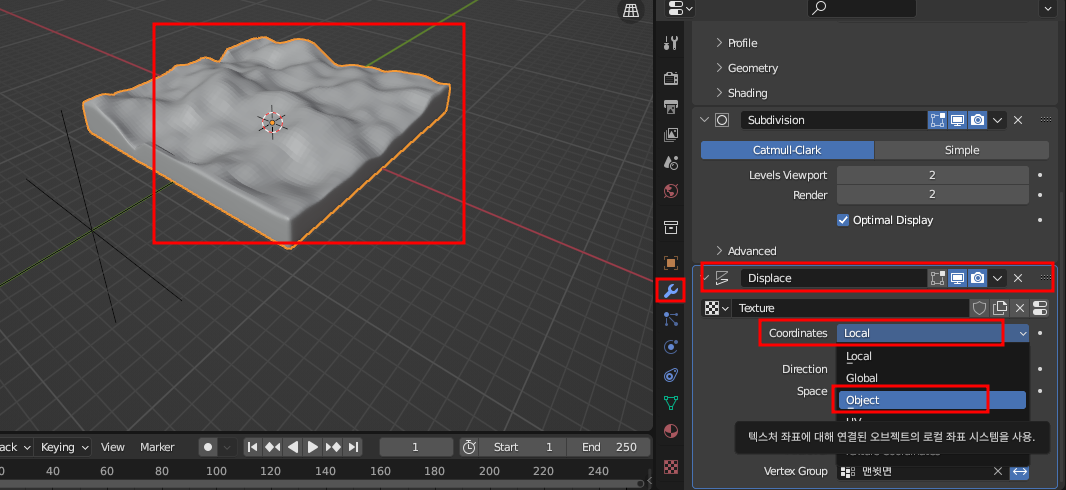Image resolution: width=1066 pixels, height=490 pixels.
Task: Unlink the Texture datablock X icon
Action: [1020, 308]
